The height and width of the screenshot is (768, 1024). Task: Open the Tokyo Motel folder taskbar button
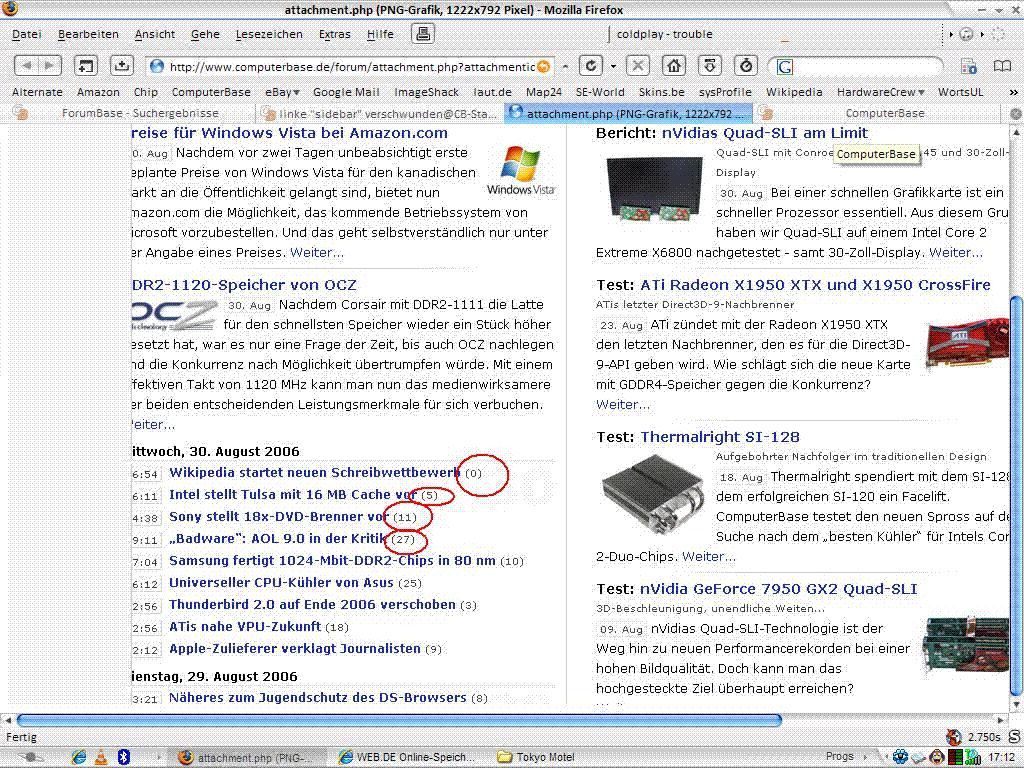coord(536,757)
